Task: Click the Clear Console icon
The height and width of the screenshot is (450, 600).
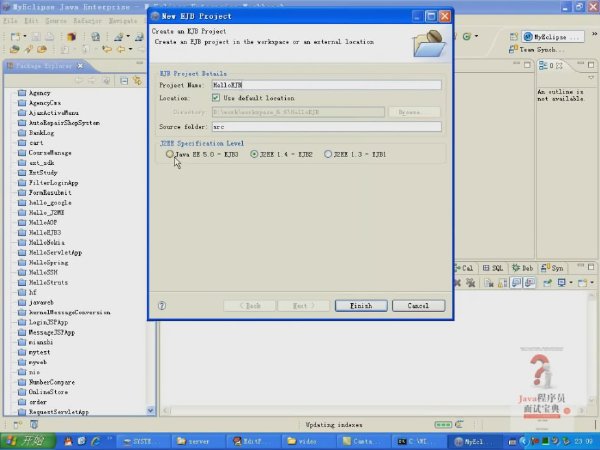Action: point(489,283)
